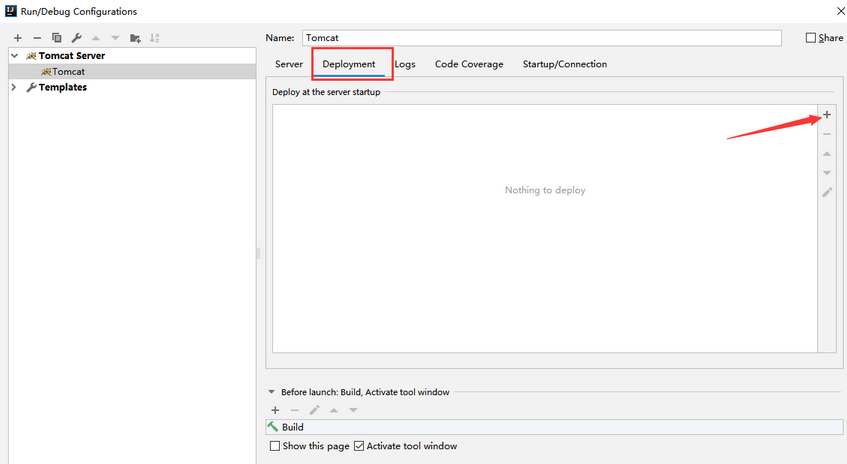The width and height of the screenshot is (847, 464).
Task: Move configuration up in left toolbar
Action: coord(96,38)
